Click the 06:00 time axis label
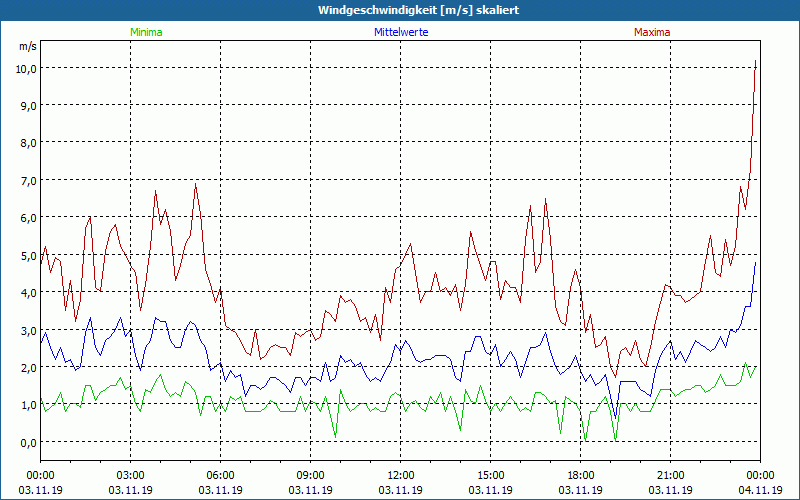Viewport: 800px width, 500px height. point(220,476)
